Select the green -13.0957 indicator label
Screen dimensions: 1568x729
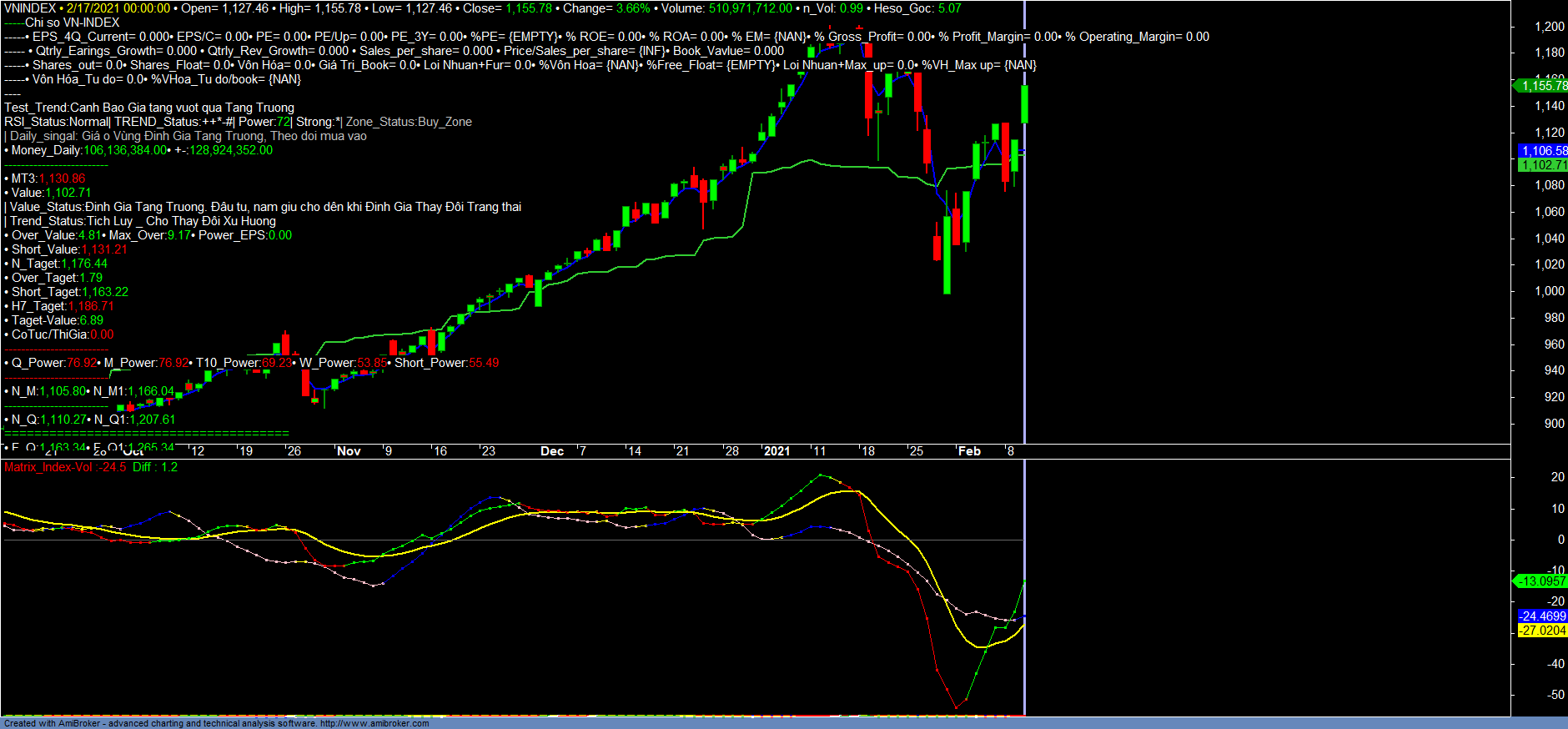(1541, 581)
